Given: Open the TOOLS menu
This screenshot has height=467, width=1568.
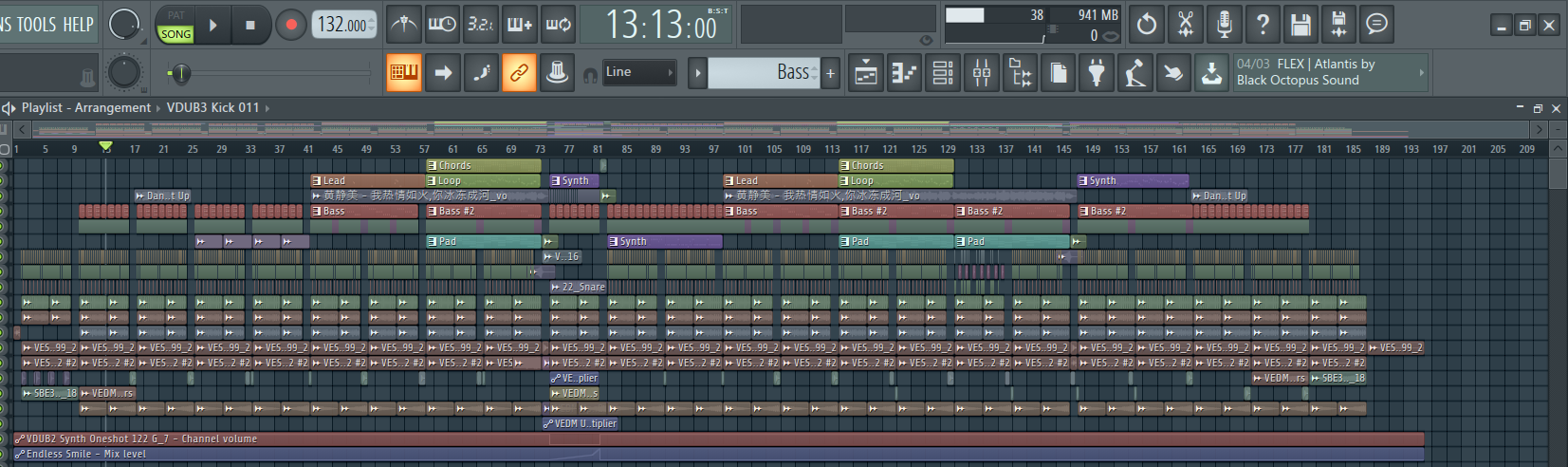Looking at the screenshot, I should pos(37,25).
